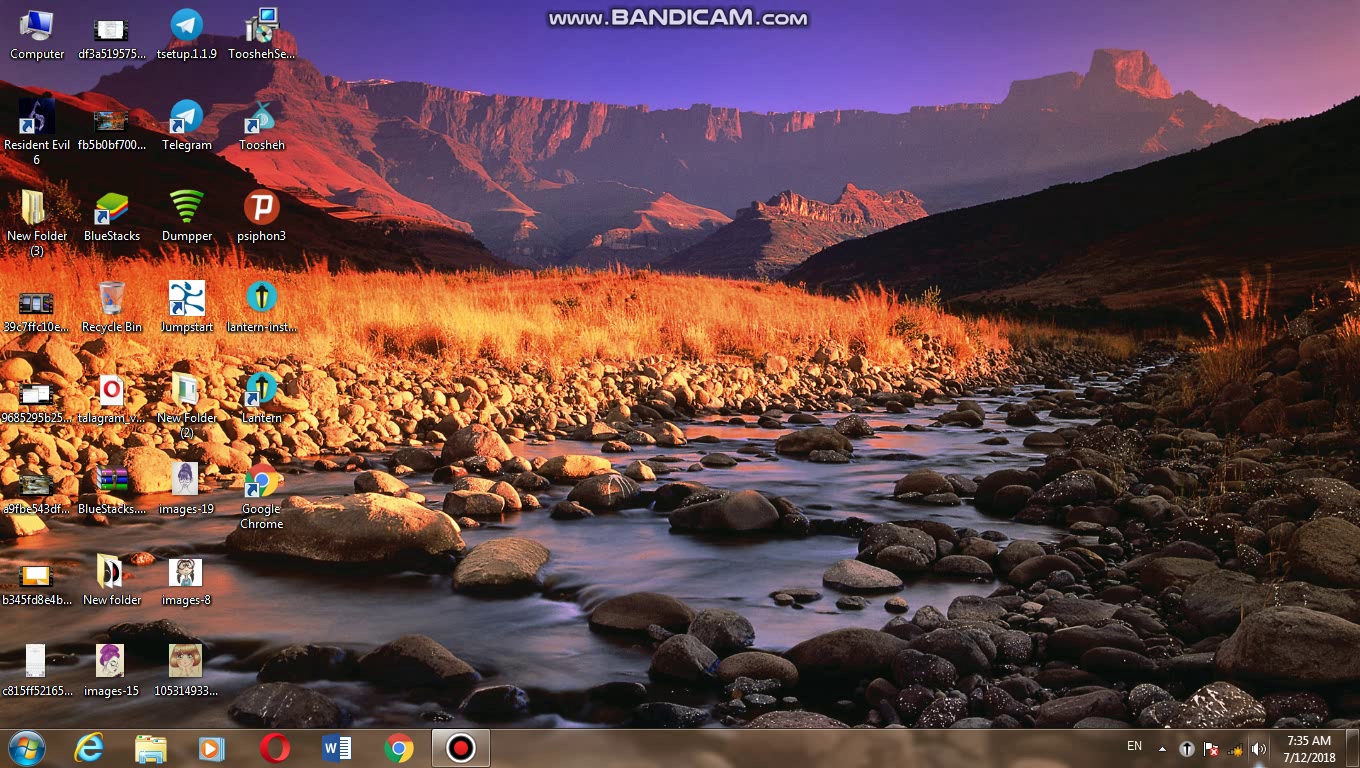The width and height of the screenshot is (1360, 768).
Task: Select the psiphon3 desktop icon
Action: 261,210
